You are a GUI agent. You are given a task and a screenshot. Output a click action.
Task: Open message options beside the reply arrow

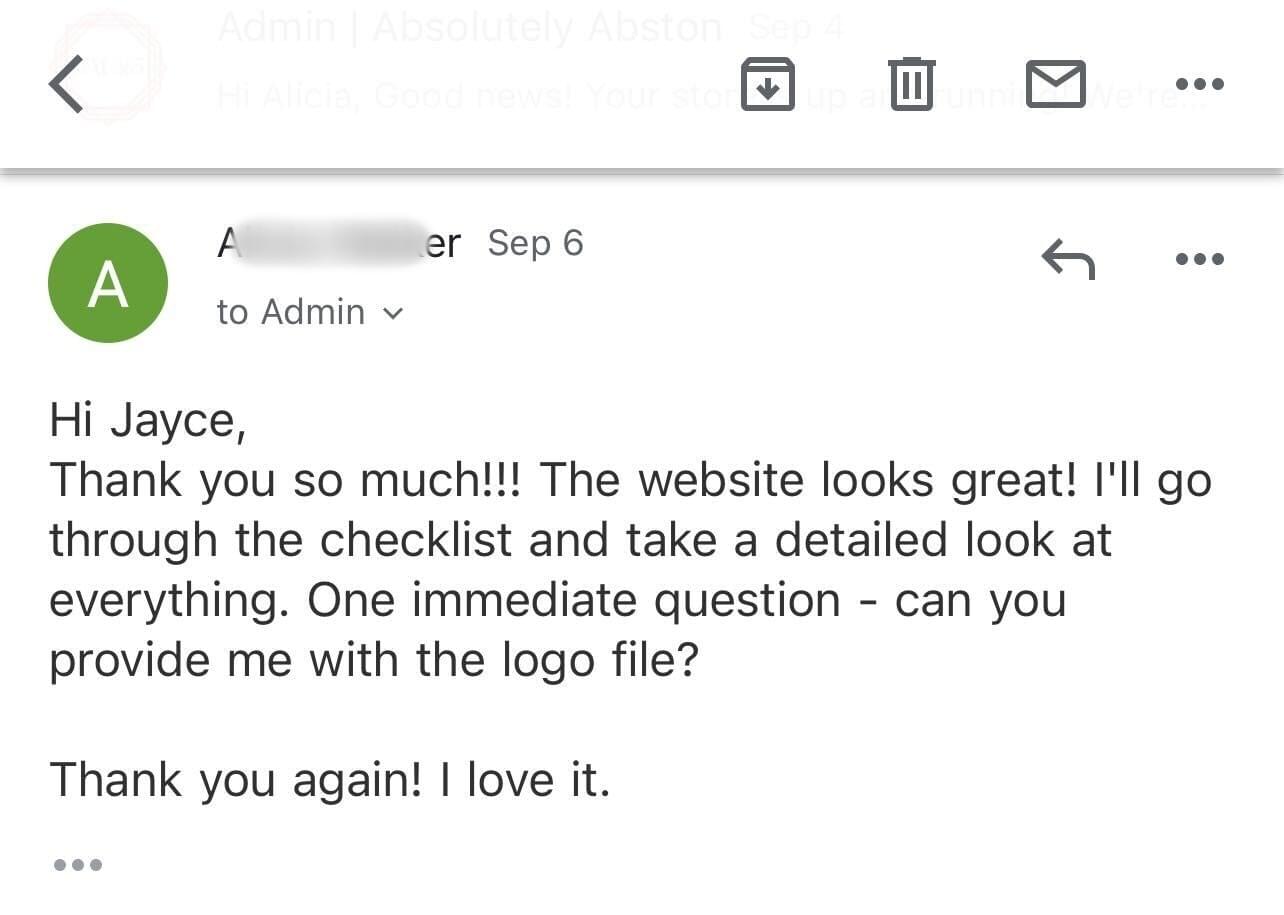[x=1200, y=259]
